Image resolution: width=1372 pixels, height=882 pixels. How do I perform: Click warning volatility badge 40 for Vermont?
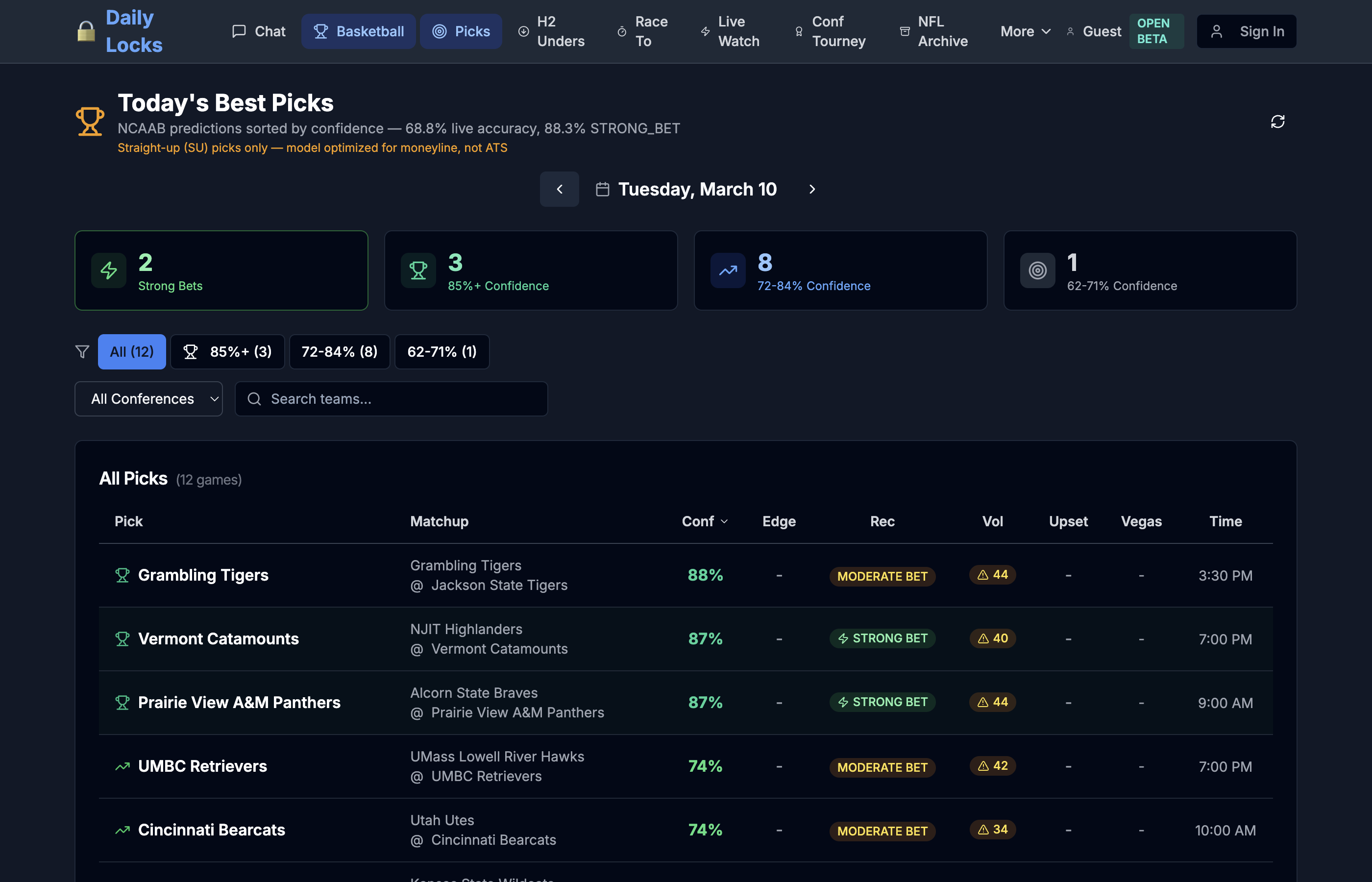point(992,638)
